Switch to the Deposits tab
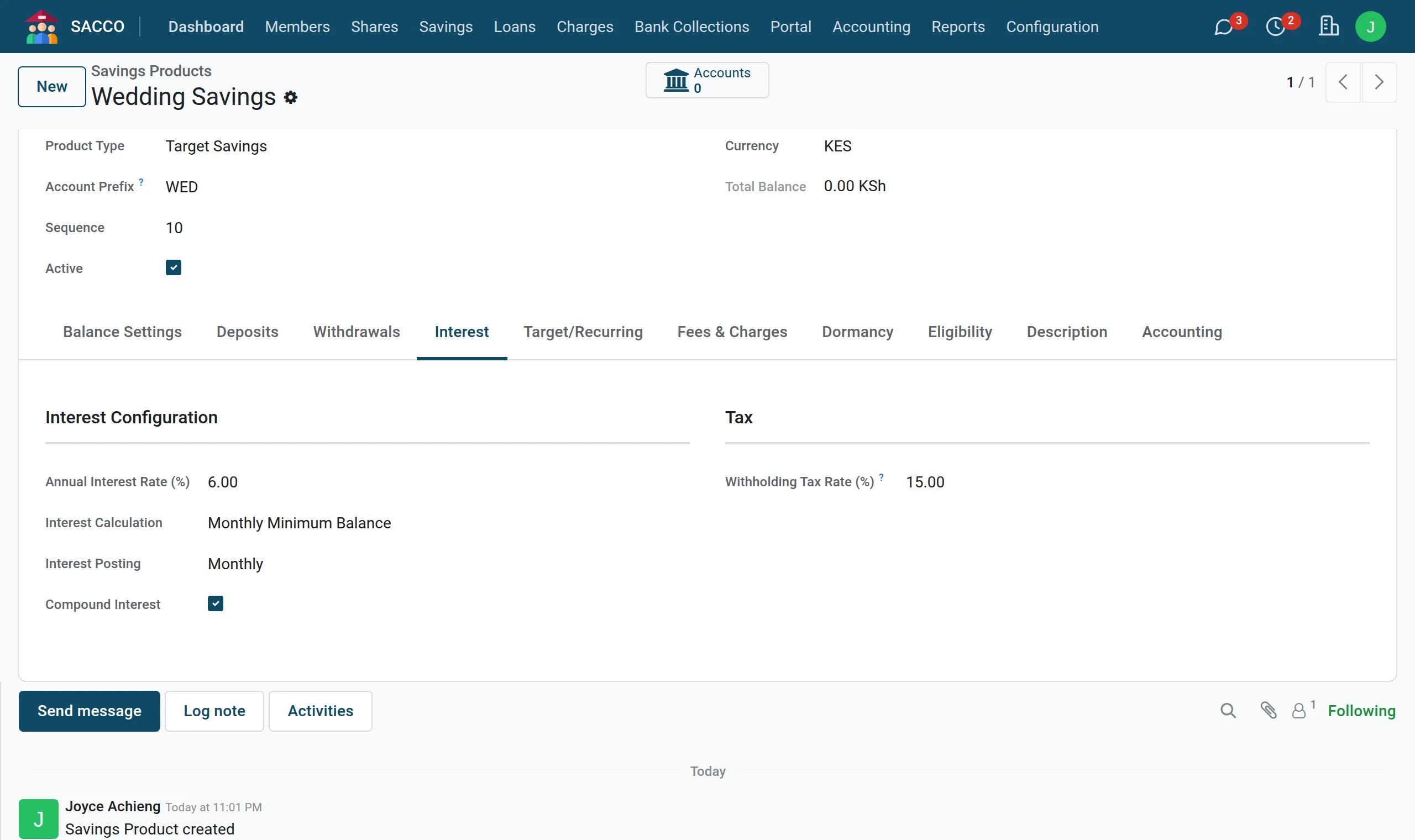This screenshot has height=840, width=1415. (x=247, y=332)
